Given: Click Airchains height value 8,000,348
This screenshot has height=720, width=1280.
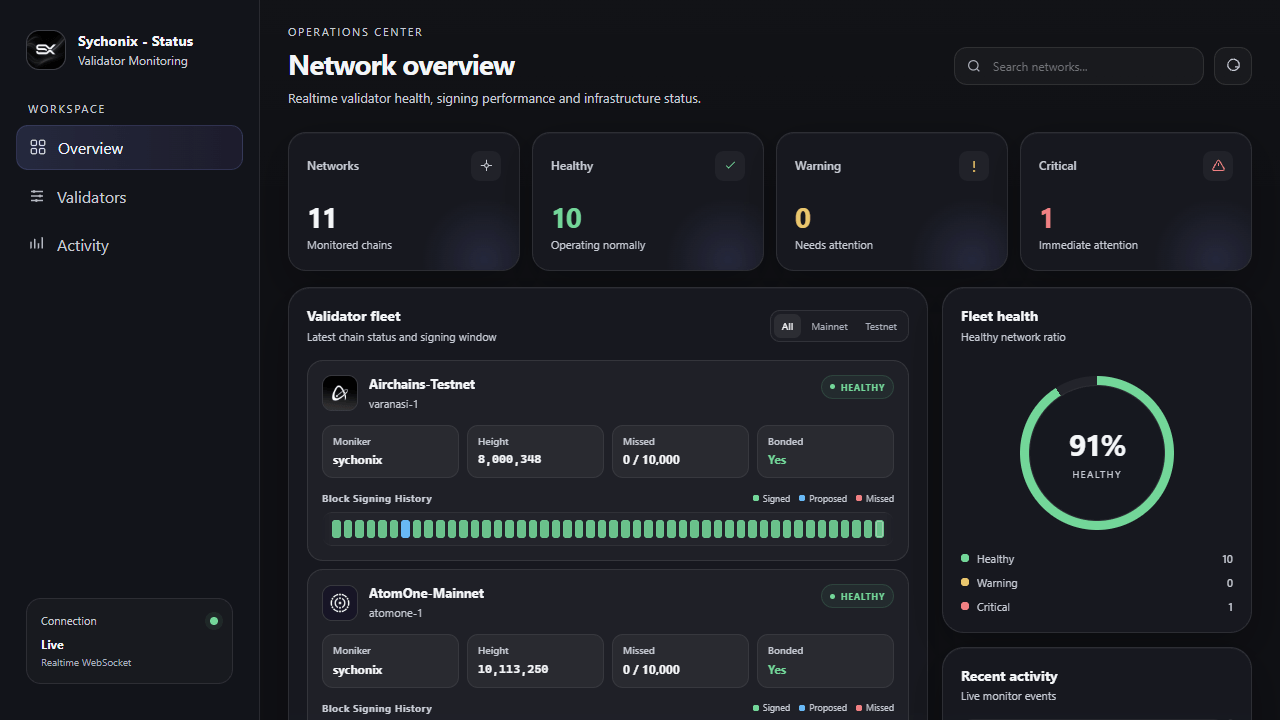Looking at the screenshot, I should pyautogui.click(x=510, y=460).
